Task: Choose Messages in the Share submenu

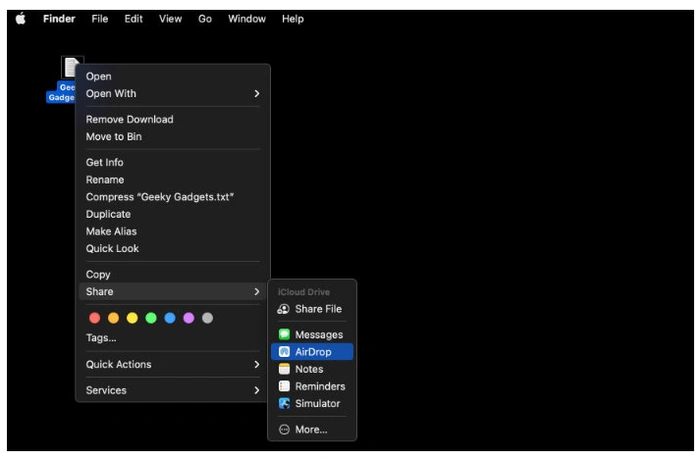Action: coord(312,334)
